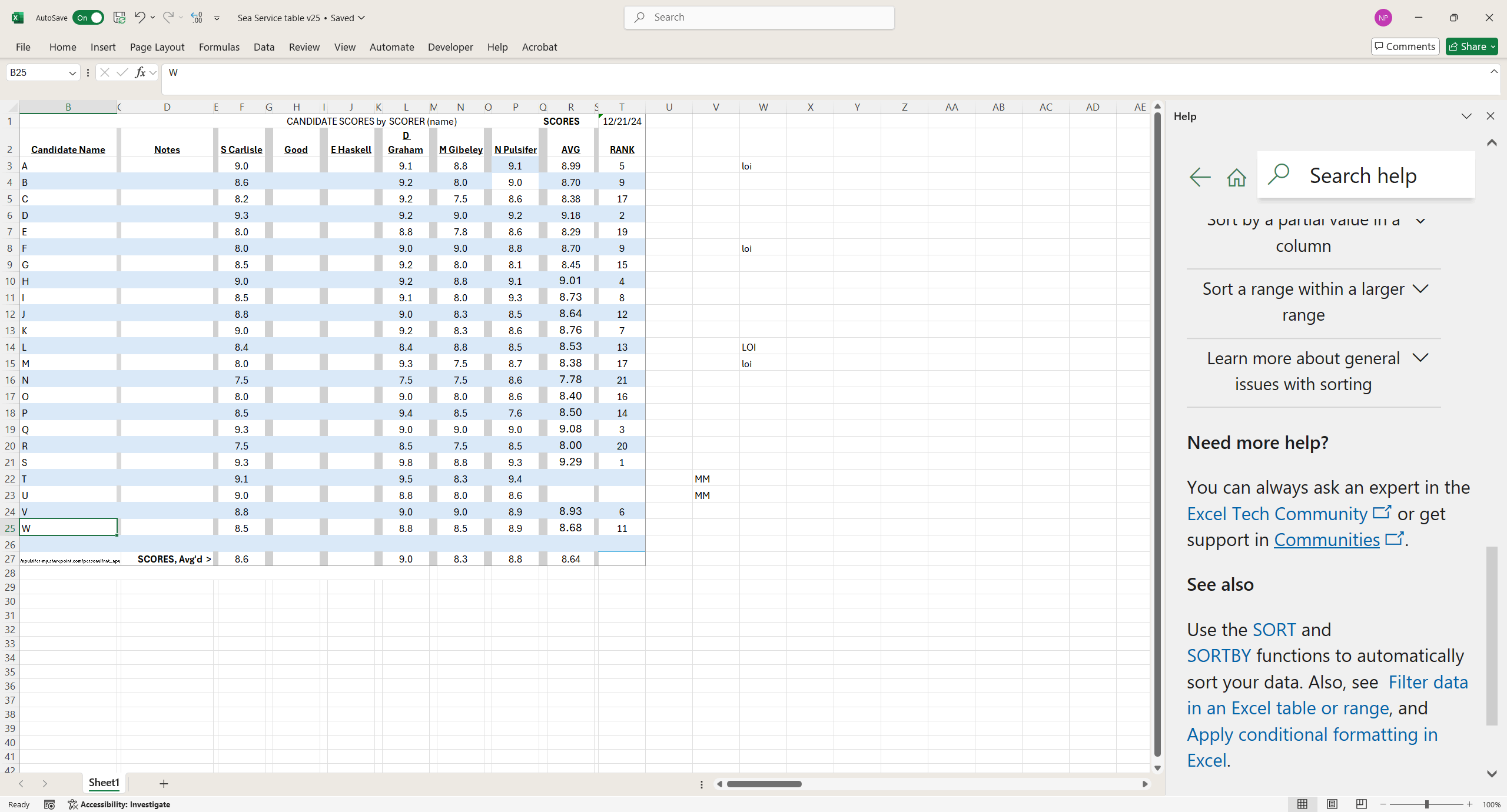Click the New sheet plus icon
The height and width of the screenshot is (812, 1507).
[x=164, y=783]
